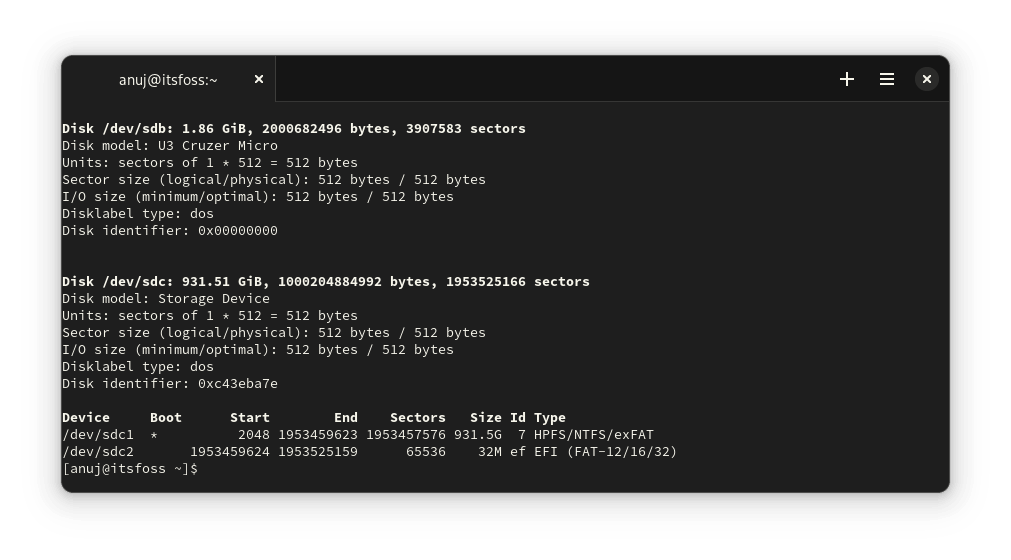Click the Sectors column header
Image resolution: width=1011 pixels, height=560 pixels.
click(418, 418)
